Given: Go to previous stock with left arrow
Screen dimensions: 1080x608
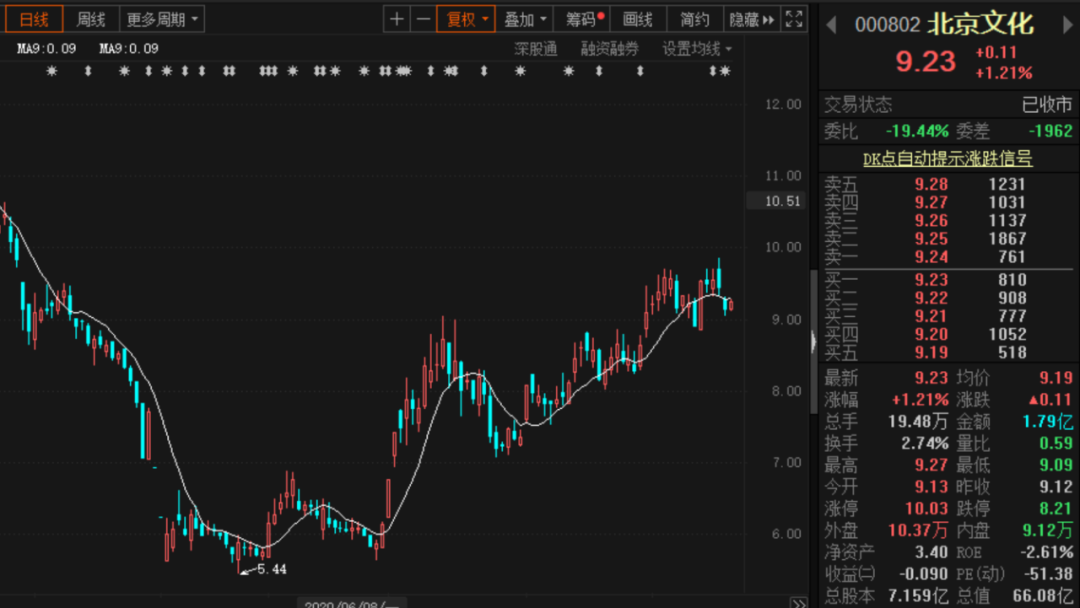Looking at the screenshot, I should (x=831, y=25).
